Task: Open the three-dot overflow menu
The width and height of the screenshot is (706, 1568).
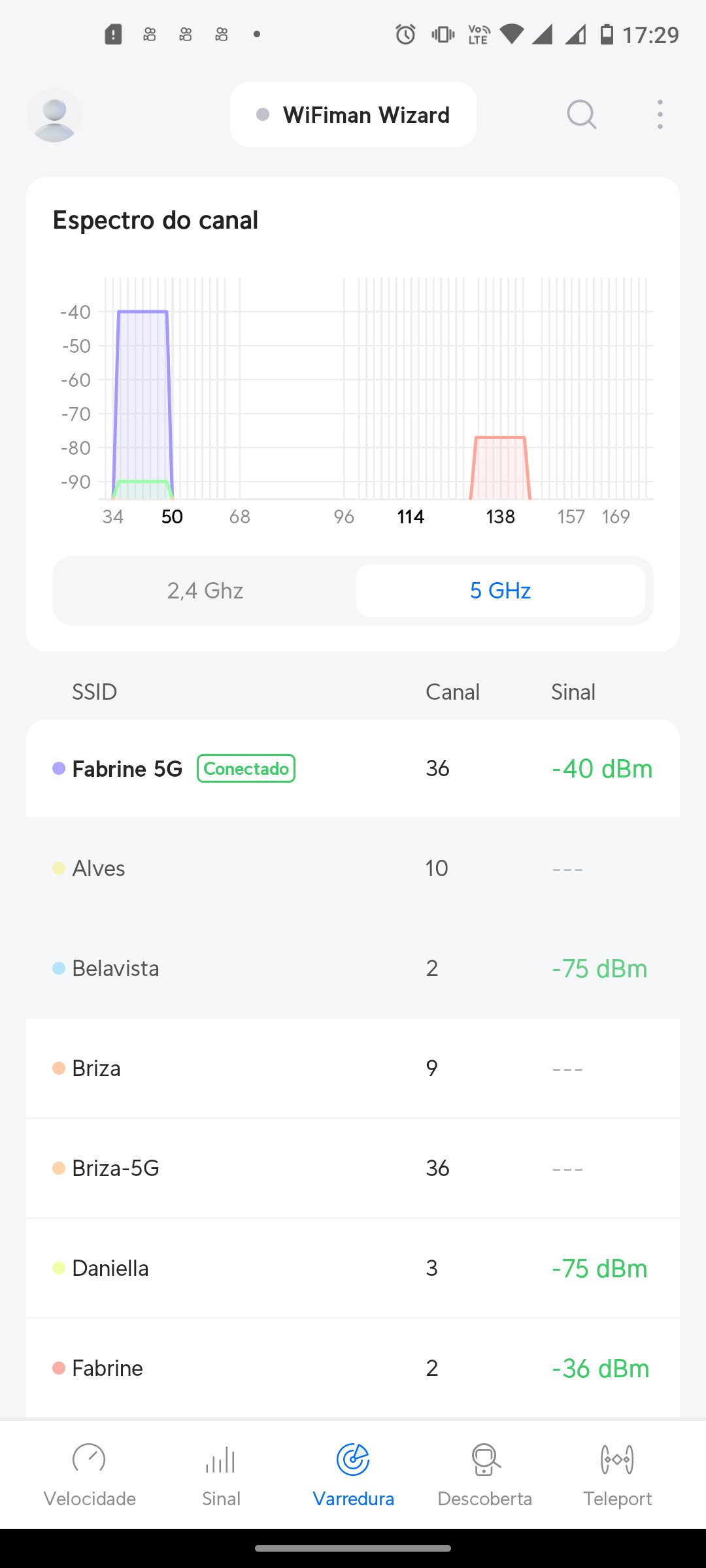Action: coord(660,115)
